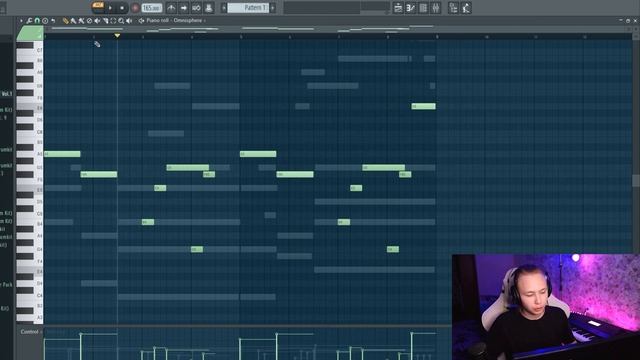
Task: Open the plugin picker icon
Action: (466, 8)
